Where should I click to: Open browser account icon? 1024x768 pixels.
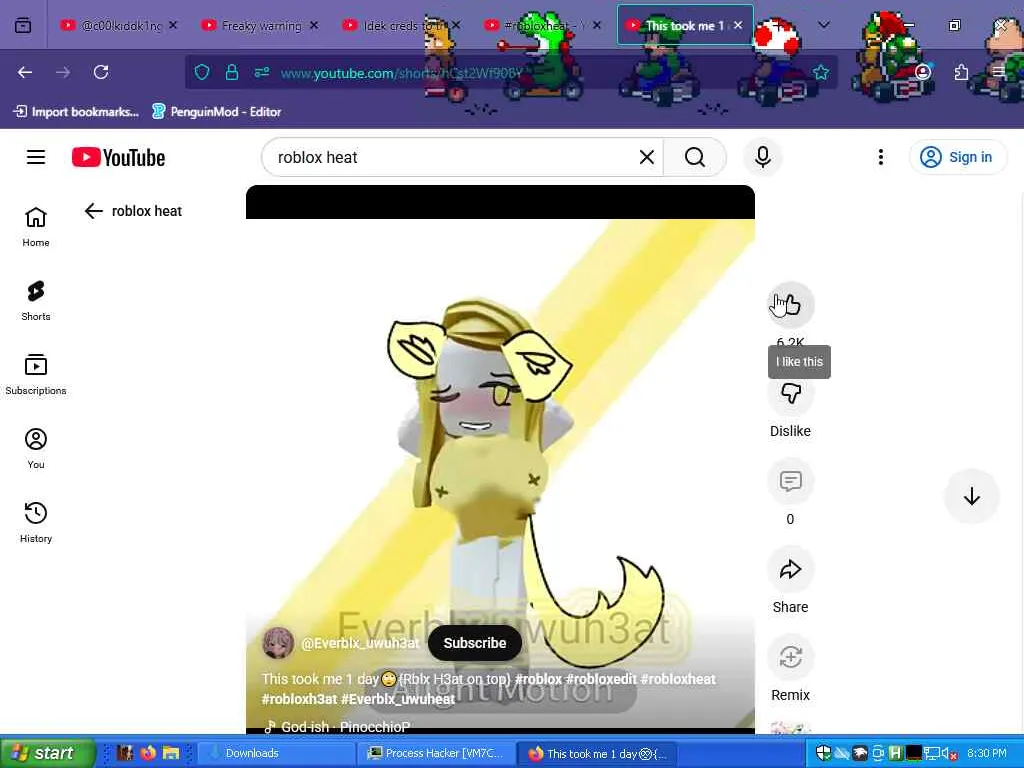[923, 72]
